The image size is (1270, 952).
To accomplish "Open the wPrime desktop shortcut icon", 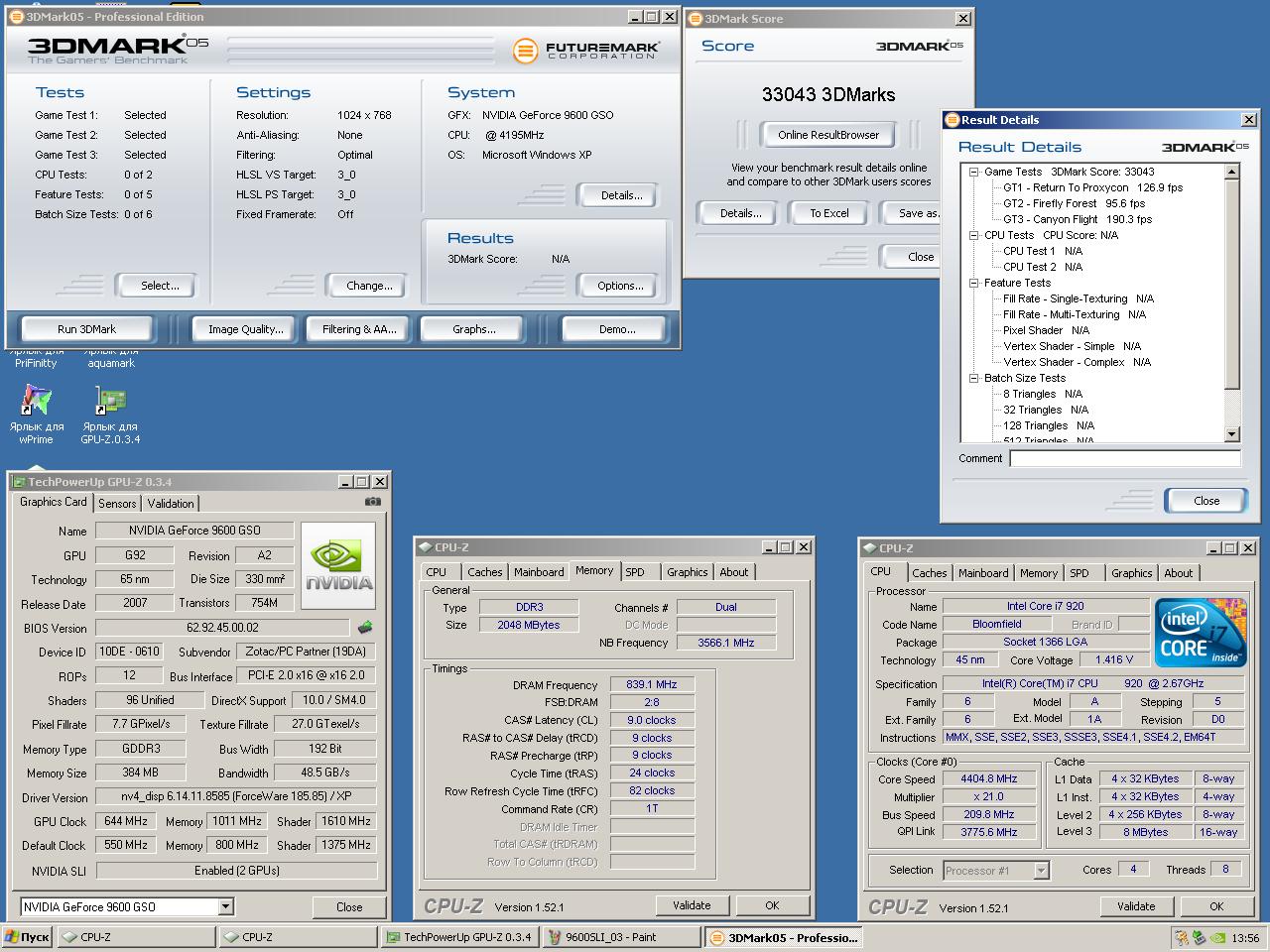I will [x=37, y=400].
